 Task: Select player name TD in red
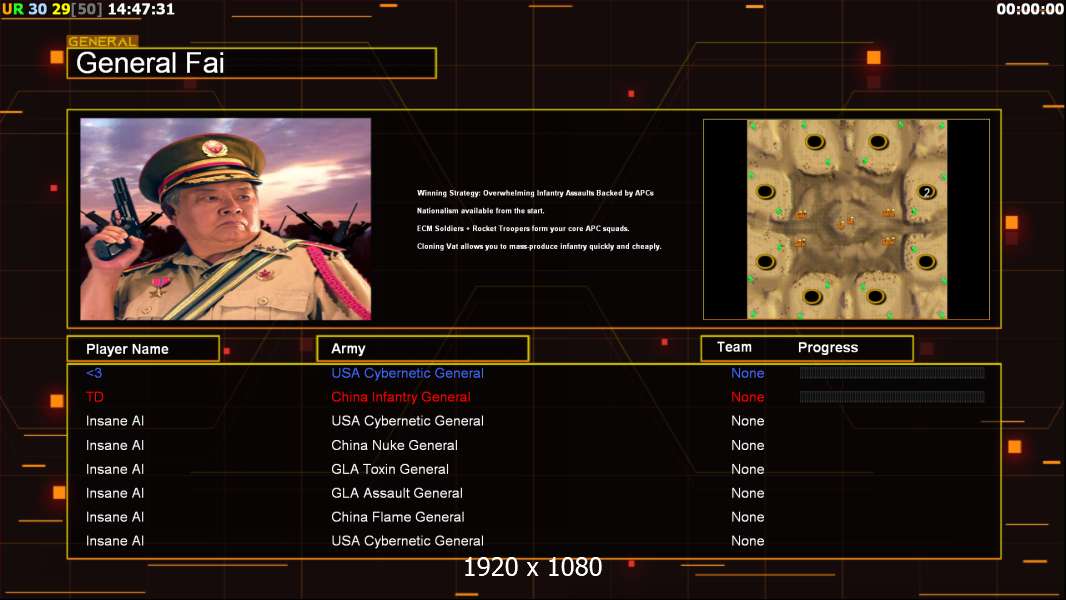pyautogui.click(x=94, y=397)
